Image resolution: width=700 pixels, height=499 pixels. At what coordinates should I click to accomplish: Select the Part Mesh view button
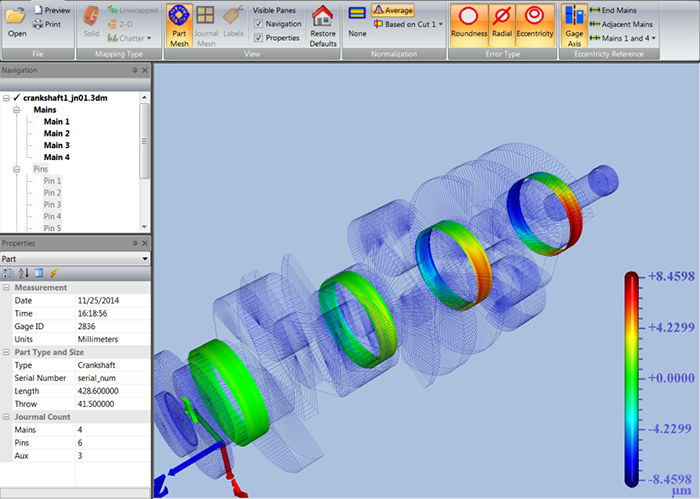click(179, 25)
